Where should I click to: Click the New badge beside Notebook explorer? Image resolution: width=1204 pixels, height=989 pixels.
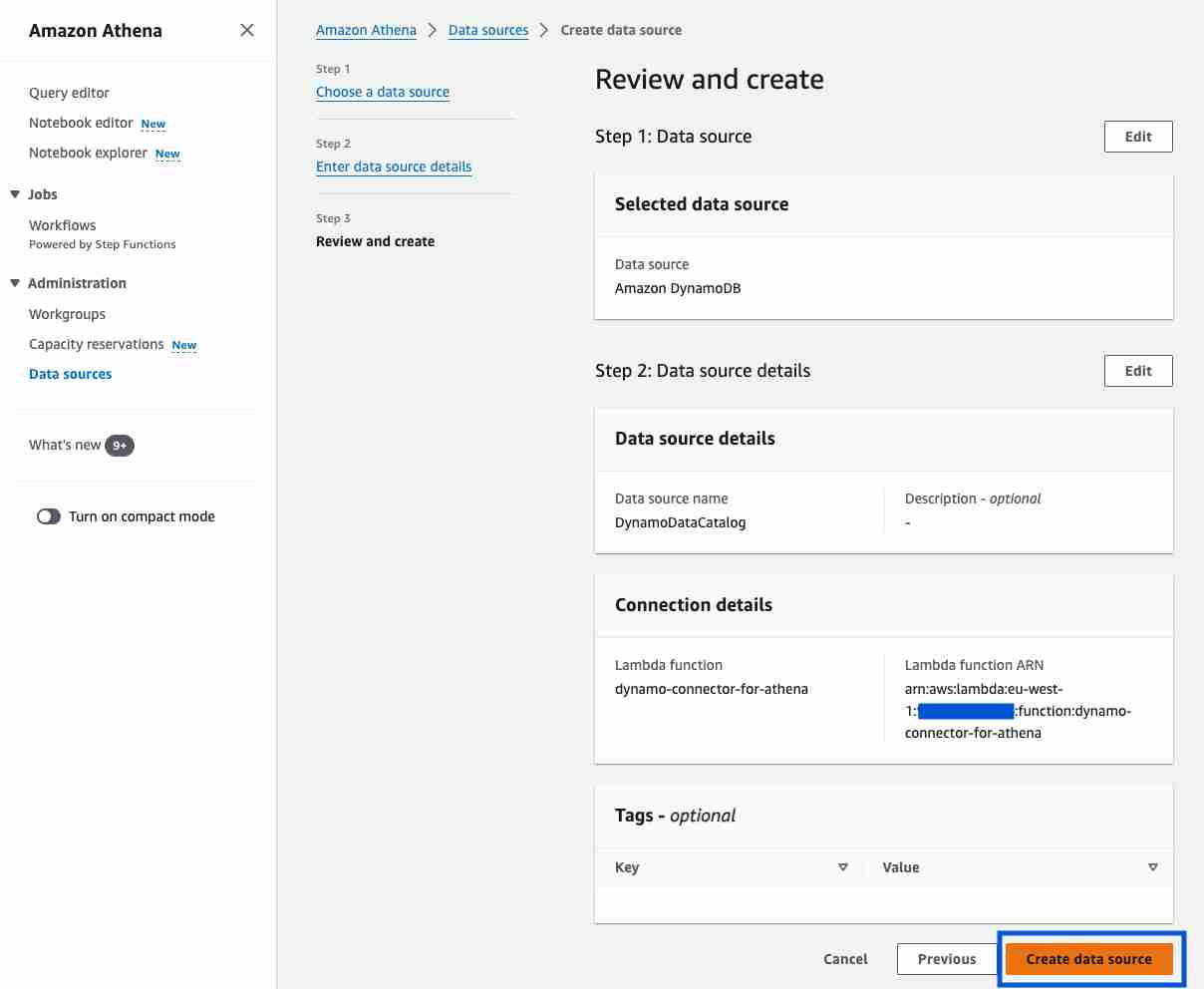pos(167,154)
